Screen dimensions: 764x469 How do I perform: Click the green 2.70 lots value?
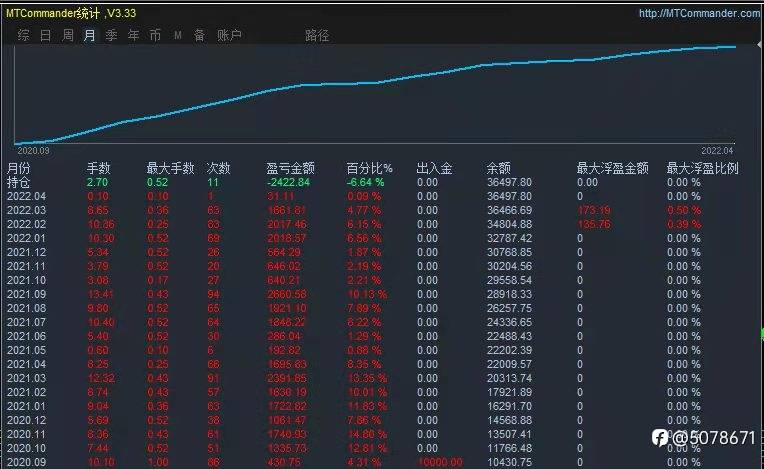pos(97,183)
